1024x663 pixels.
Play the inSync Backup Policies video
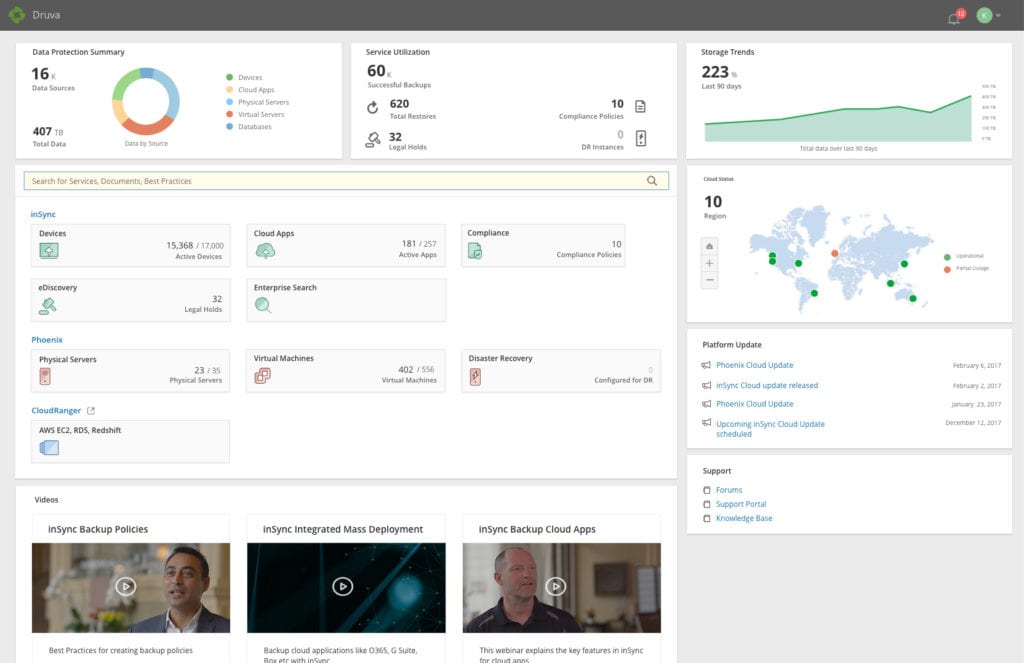coord(126,587)
